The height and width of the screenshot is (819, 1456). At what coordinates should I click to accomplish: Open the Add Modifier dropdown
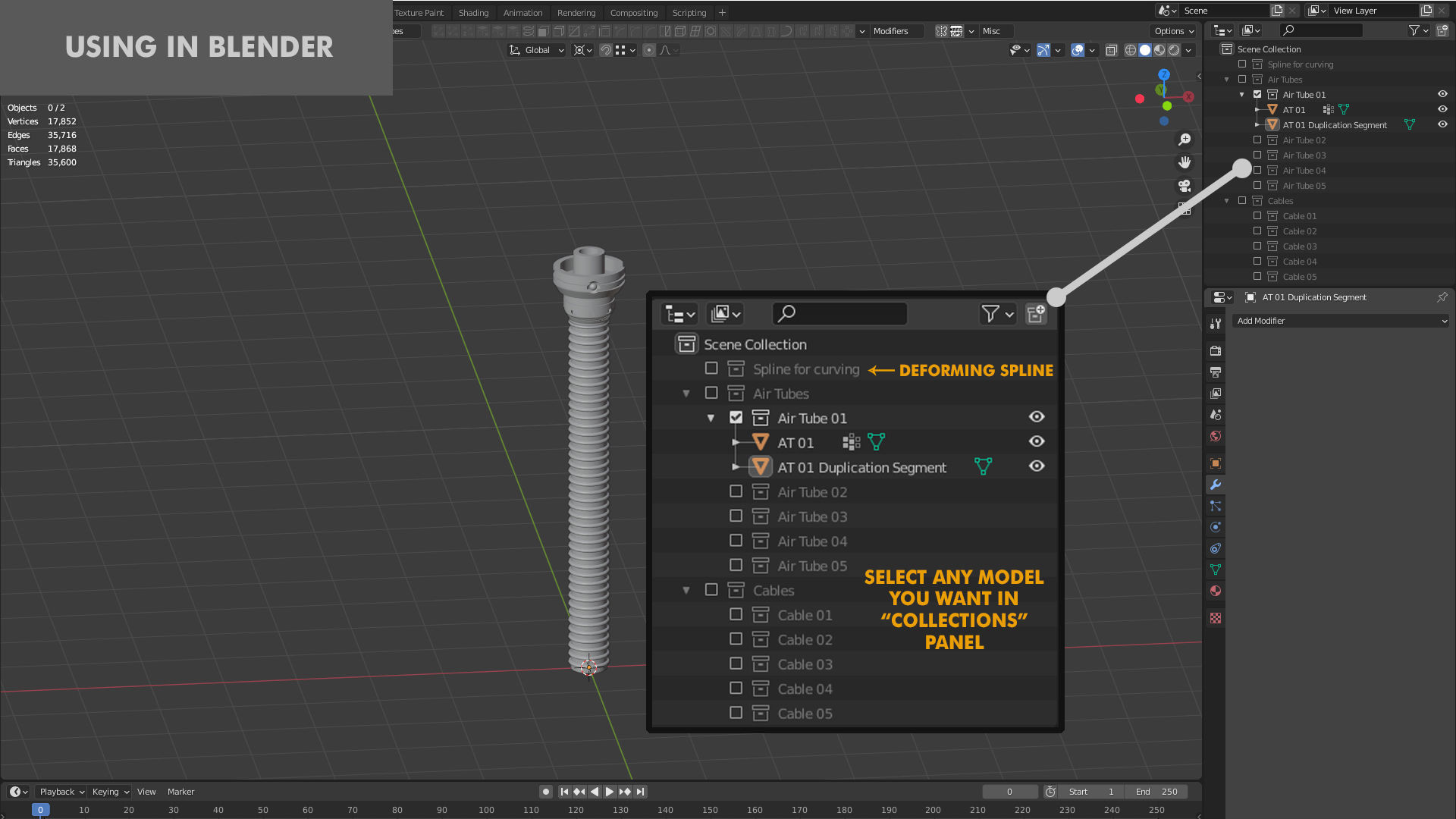[1341, 321]
